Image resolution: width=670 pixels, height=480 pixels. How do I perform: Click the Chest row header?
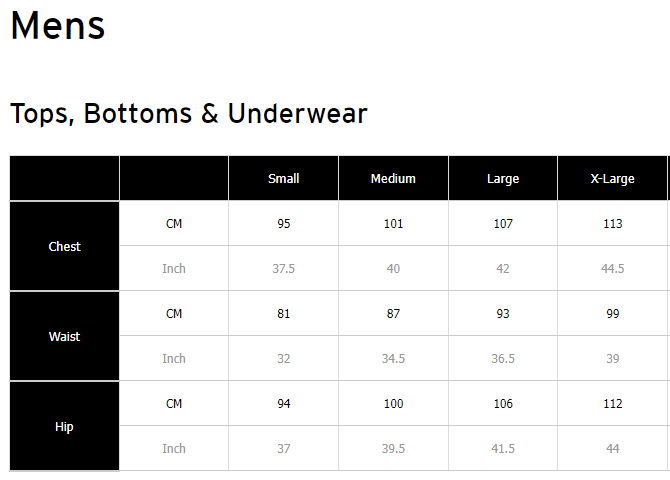click(x=65, y=246)
